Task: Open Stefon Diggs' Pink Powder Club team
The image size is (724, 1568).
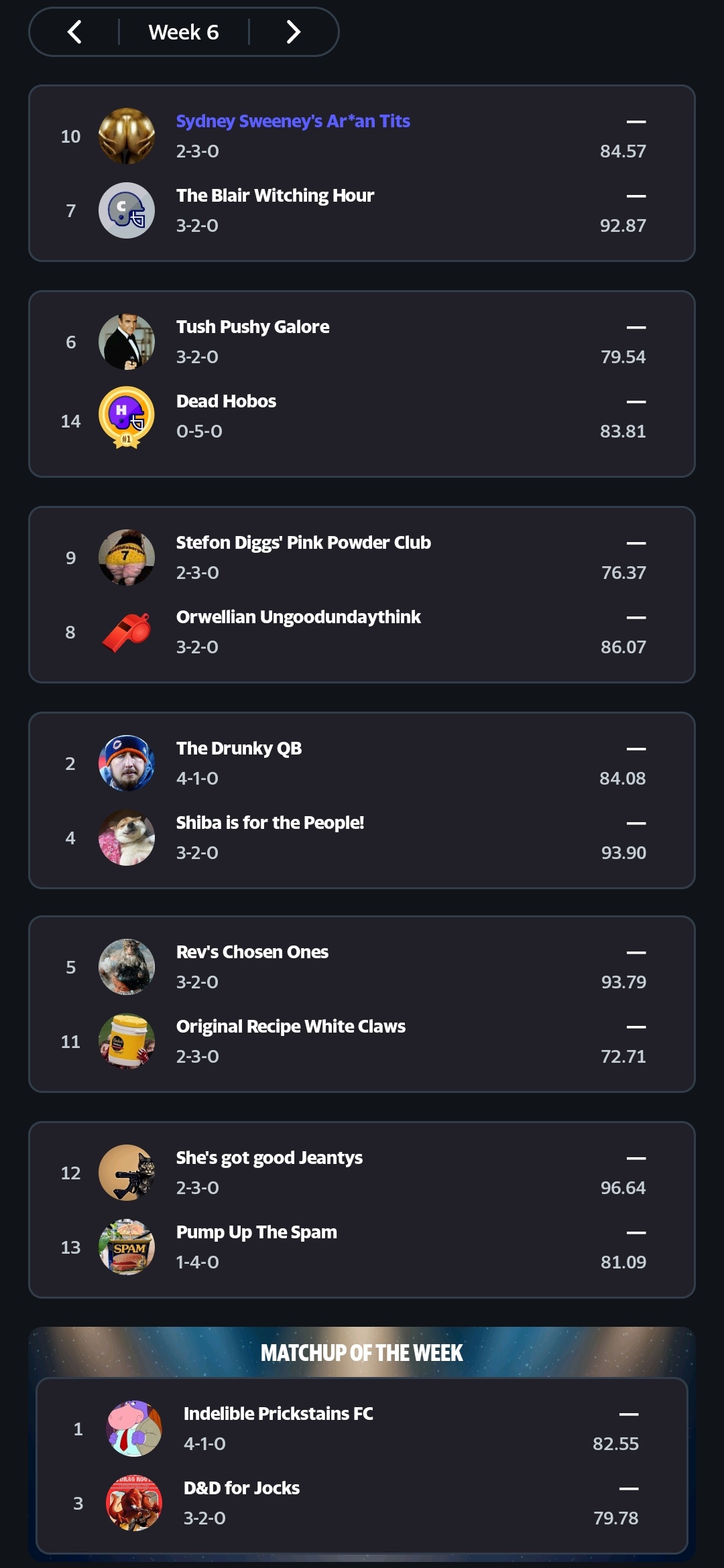Action: pyautogui.click(x=303, y=543)
